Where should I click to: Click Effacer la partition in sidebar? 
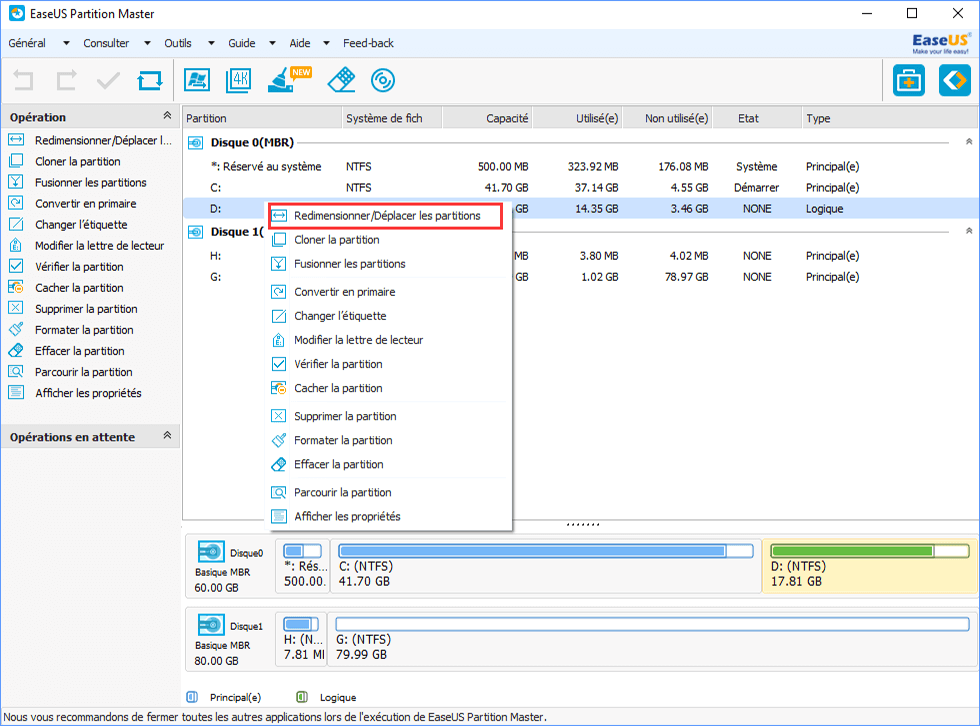[67, 351]
